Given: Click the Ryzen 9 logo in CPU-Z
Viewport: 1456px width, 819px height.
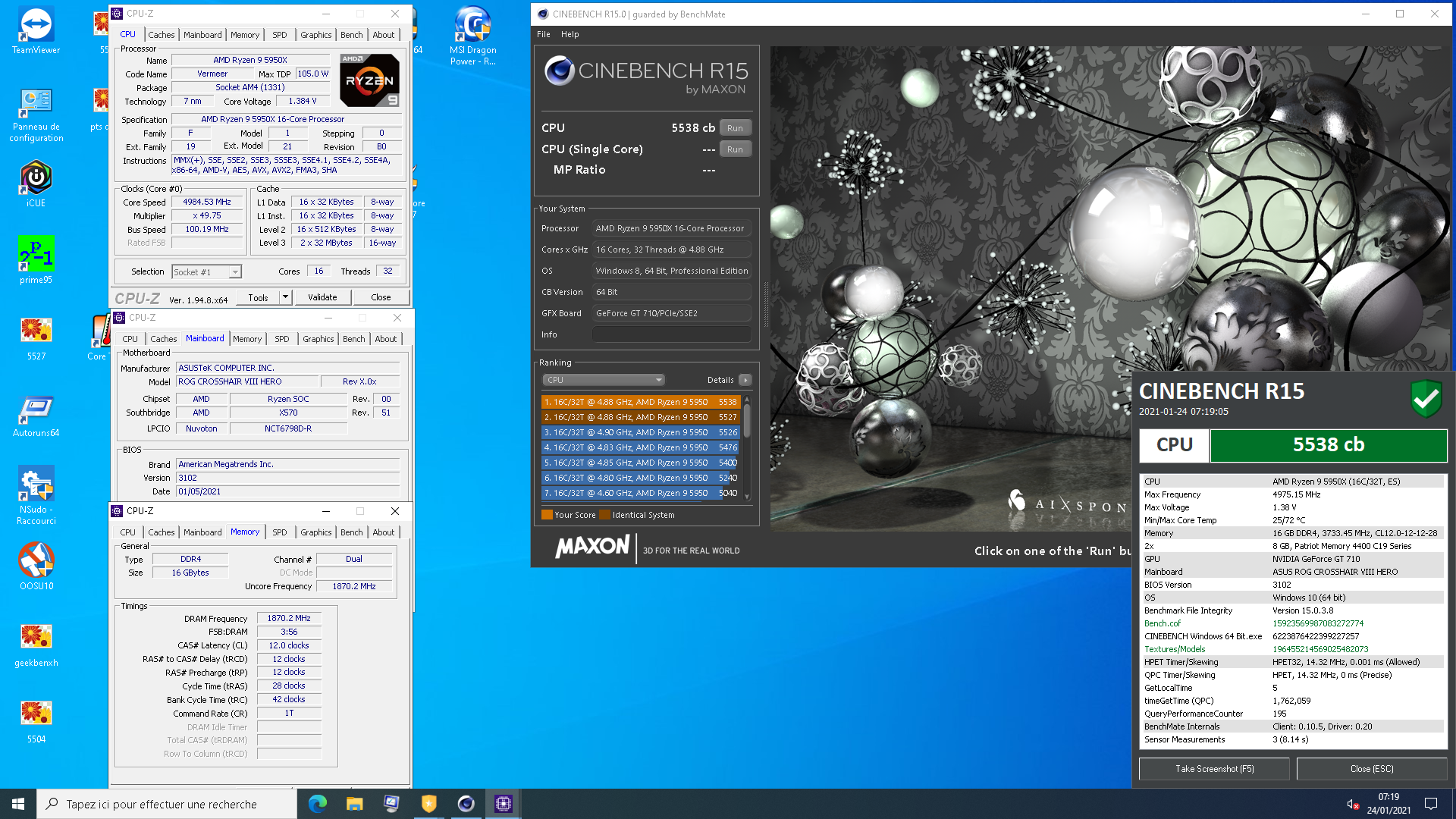Looking at the screenshot, I should [369, 80].
